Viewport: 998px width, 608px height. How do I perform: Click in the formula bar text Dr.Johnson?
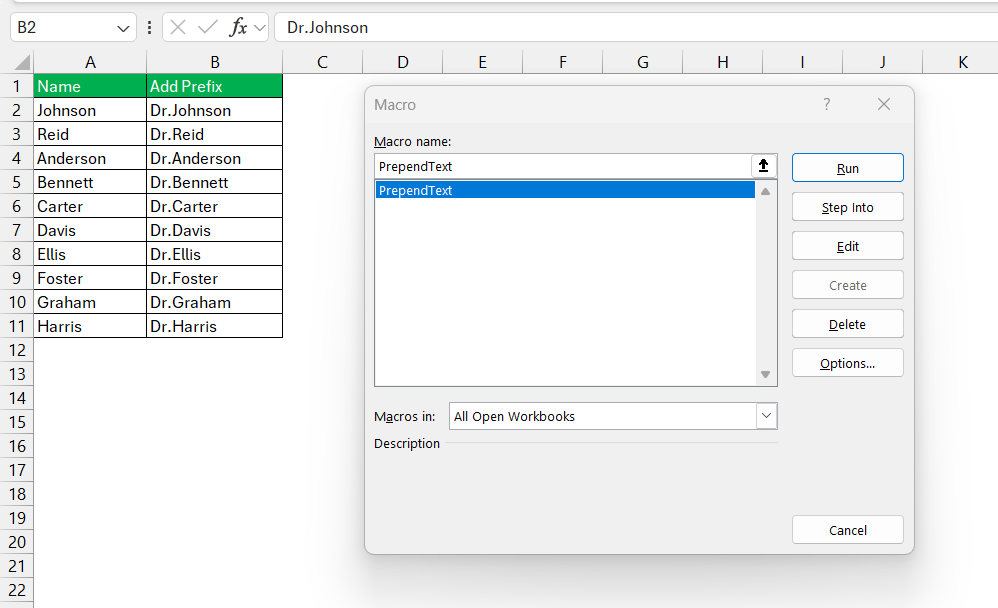point(327,27)
